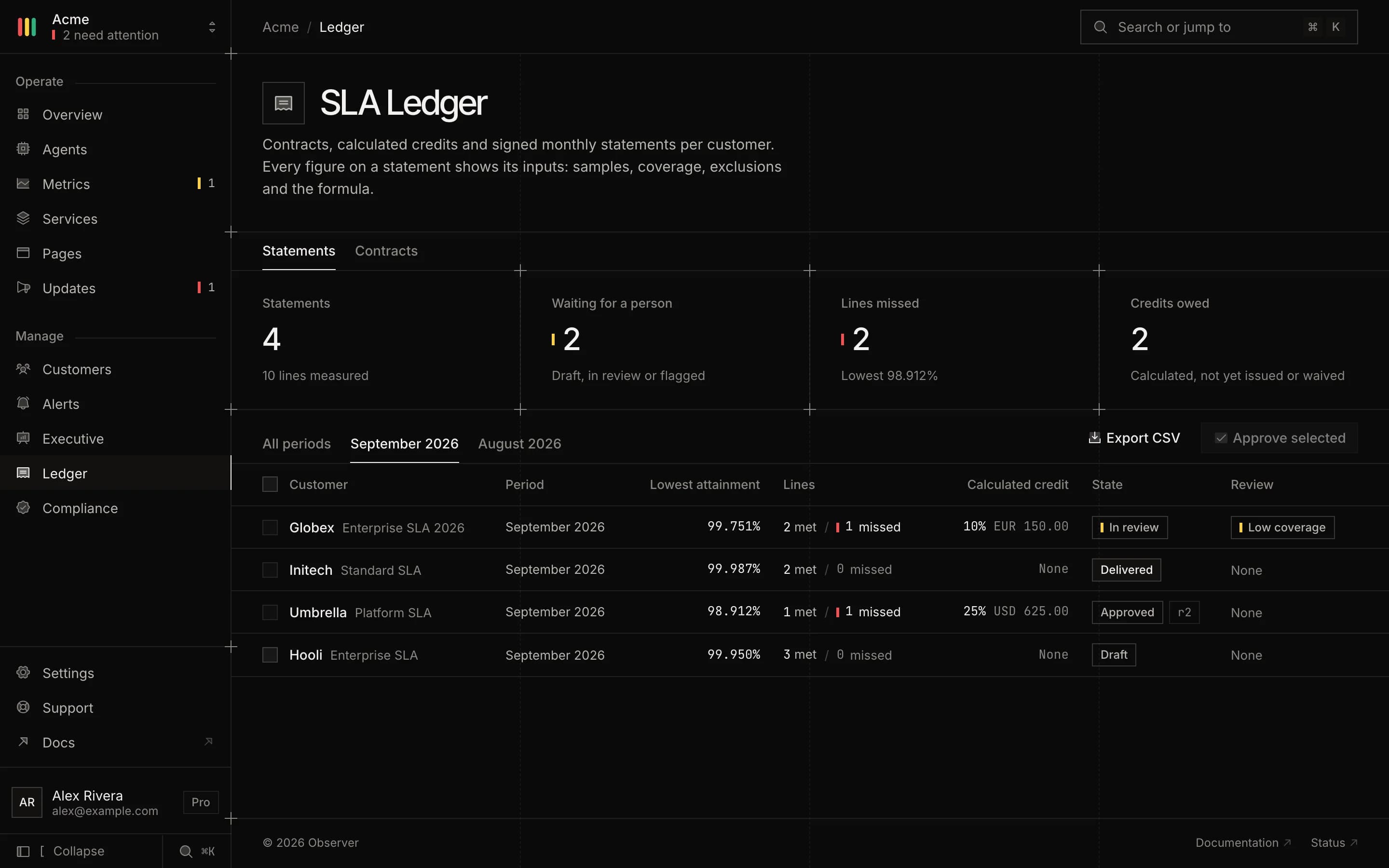Select the September 2026 period tab

404,444
